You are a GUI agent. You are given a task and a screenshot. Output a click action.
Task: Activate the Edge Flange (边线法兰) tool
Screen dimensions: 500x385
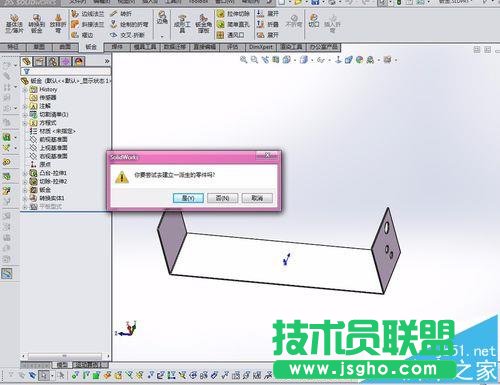tap(88, 14)
